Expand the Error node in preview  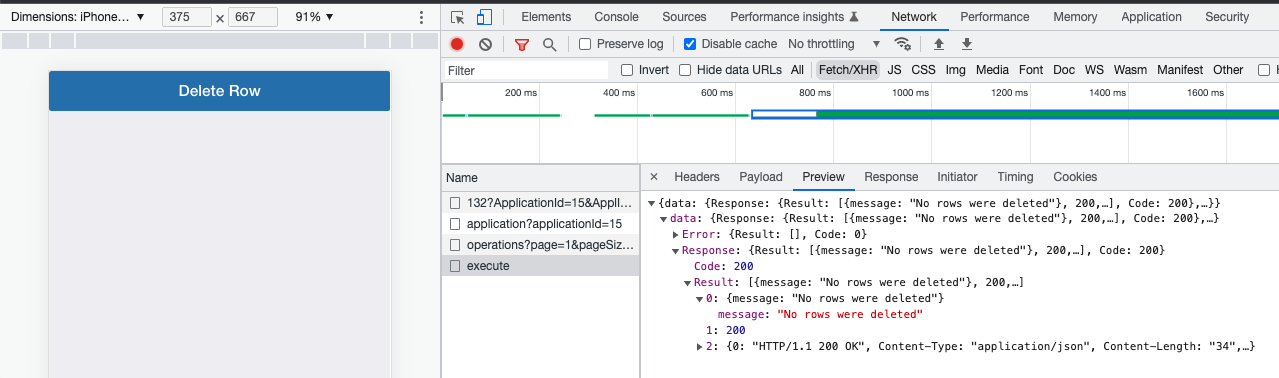(675, 234)
